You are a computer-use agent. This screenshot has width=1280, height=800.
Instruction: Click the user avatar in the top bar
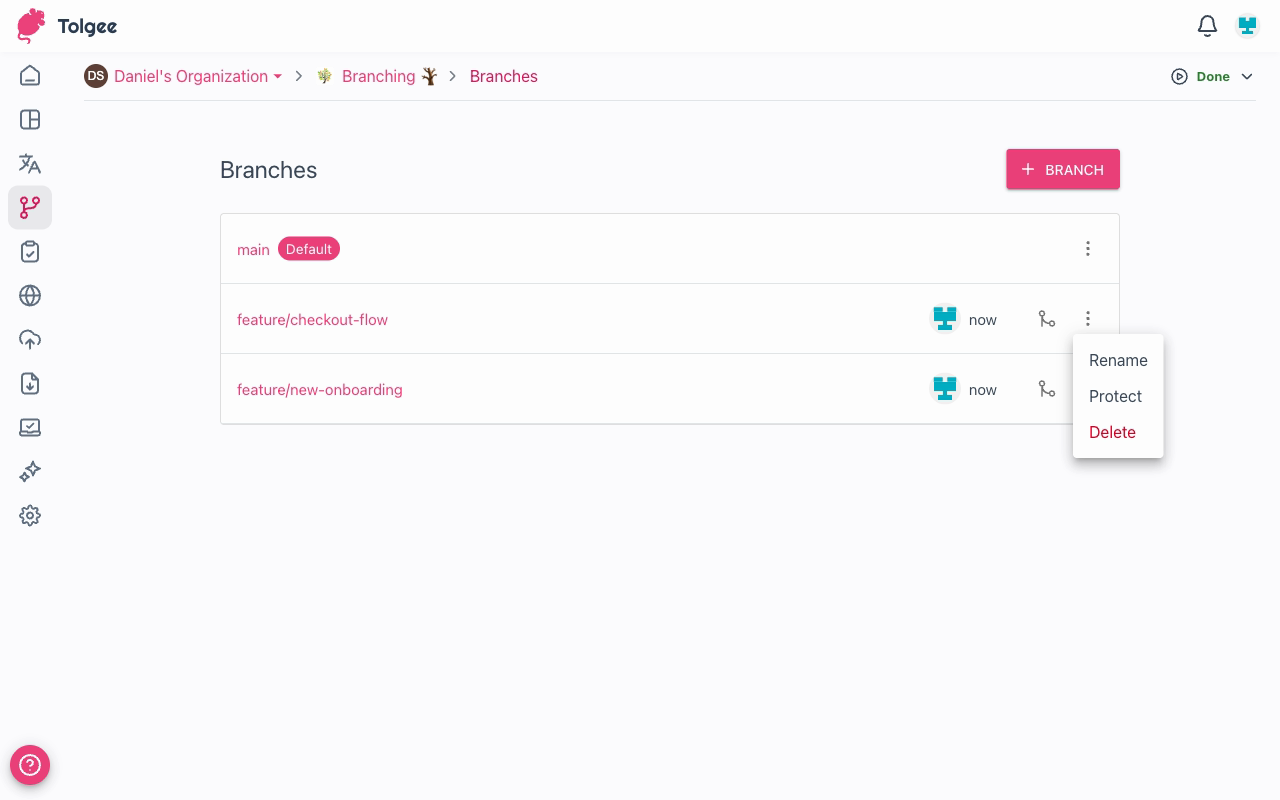point(1247,26)
